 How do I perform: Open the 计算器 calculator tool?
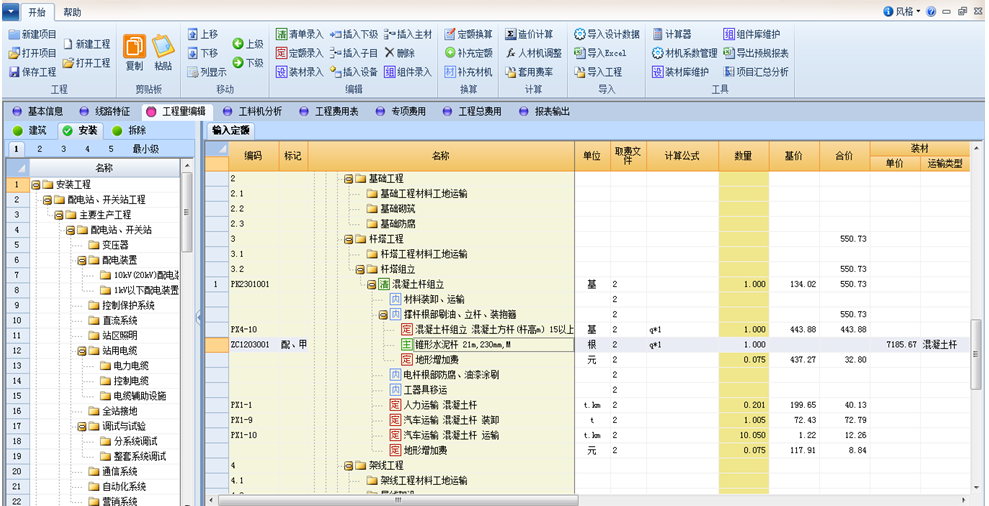coord(657,34)
